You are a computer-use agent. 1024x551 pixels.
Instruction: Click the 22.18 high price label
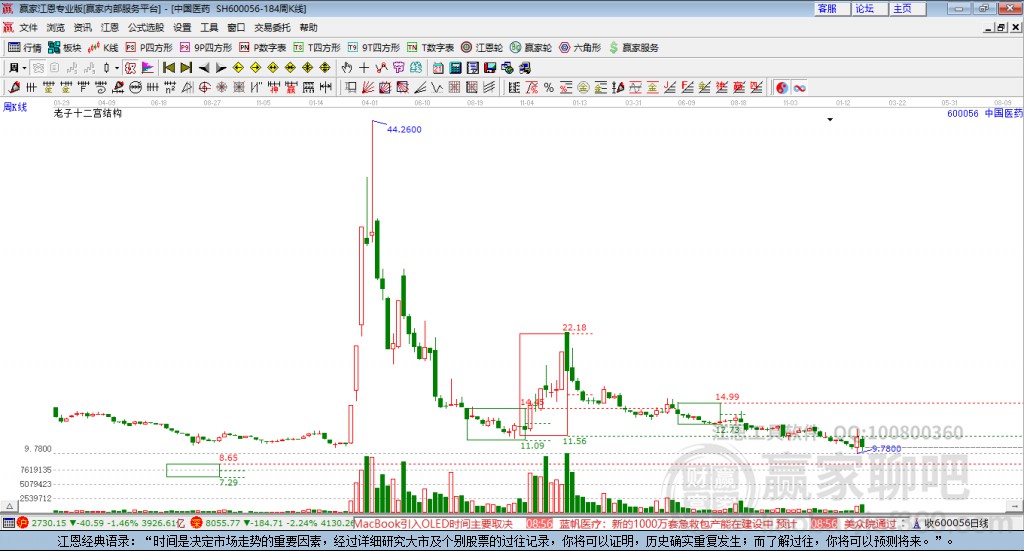click(575, 328)
